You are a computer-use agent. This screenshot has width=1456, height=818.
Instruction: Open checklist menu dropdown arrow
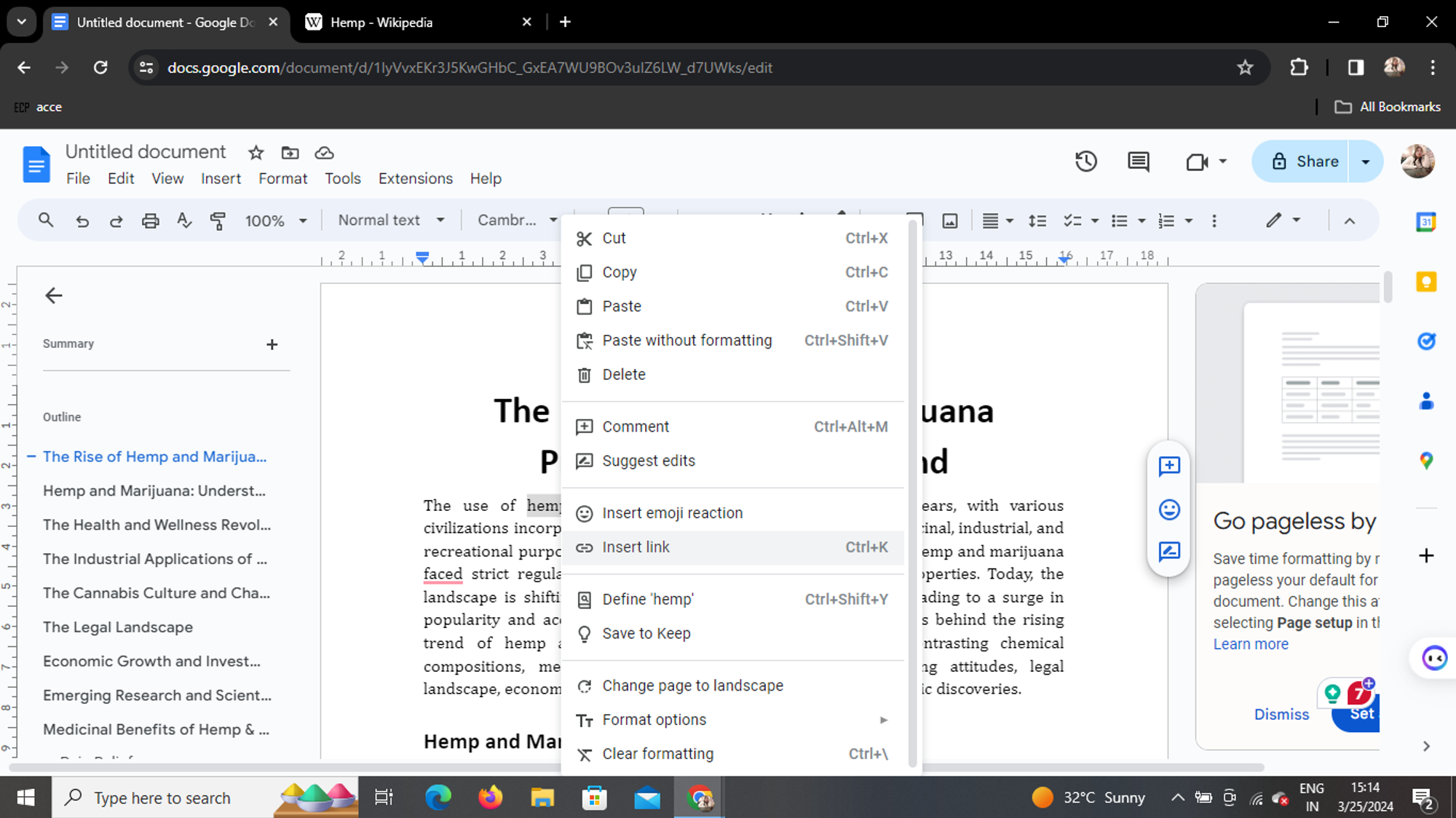pyautogui.click(x=1094, y=221)
